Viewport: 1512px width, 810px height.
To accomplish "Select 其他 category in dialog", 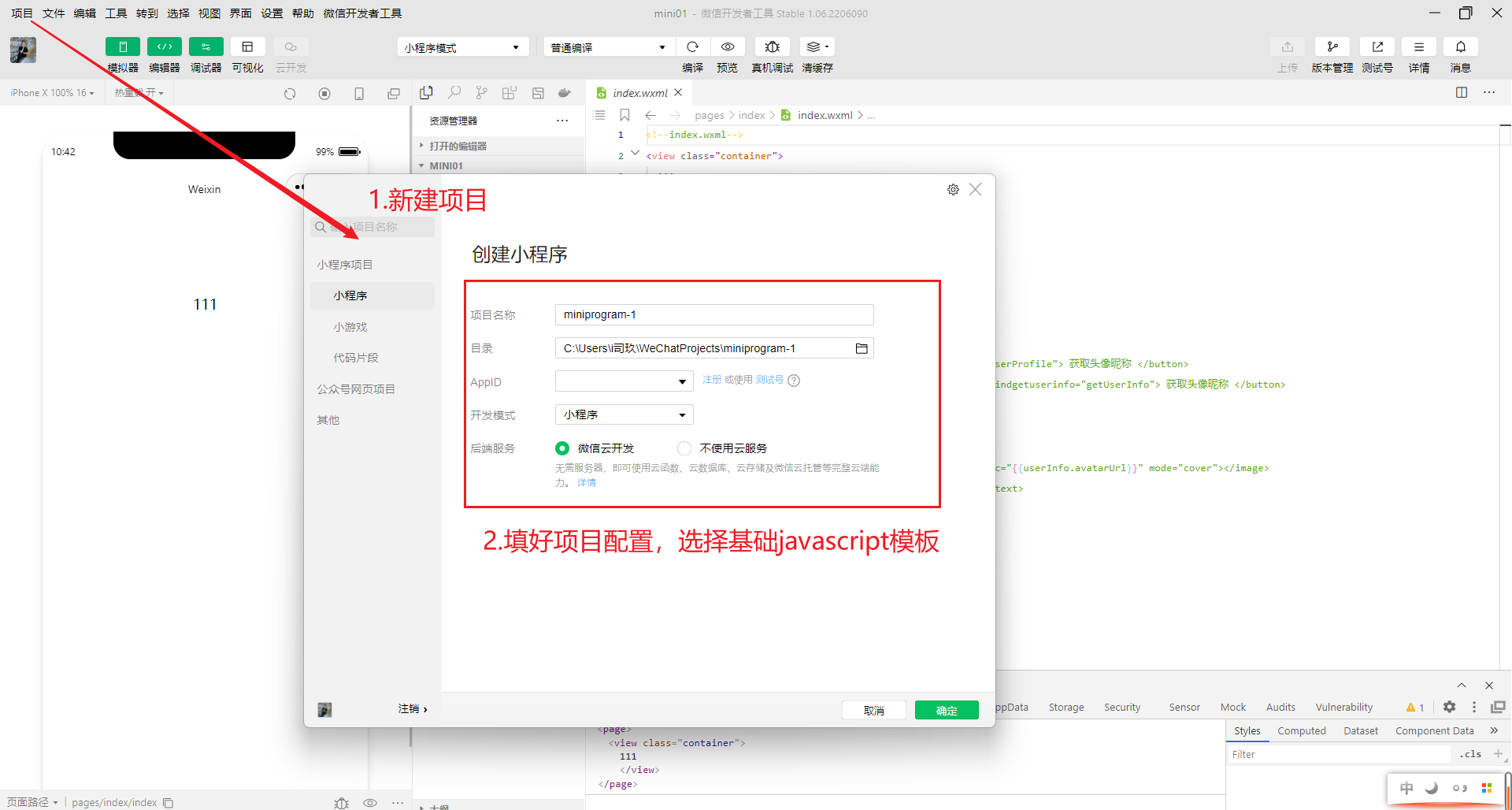I will (x=328, y=420).
